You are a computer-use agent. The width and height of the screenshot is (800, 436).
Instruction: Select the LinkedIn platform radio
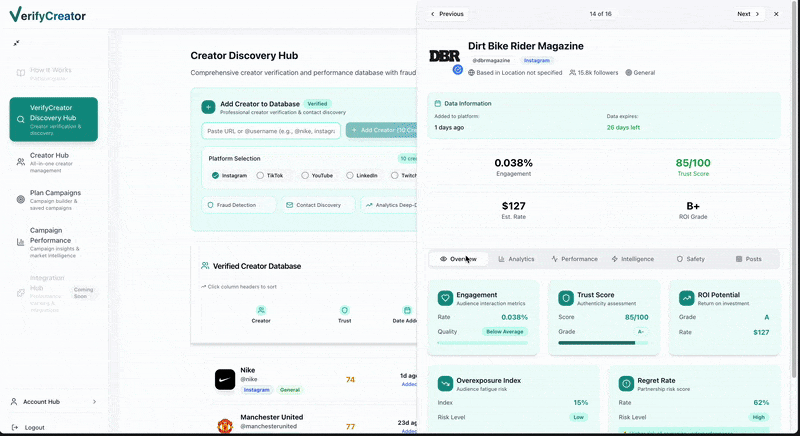coord(349,175)
